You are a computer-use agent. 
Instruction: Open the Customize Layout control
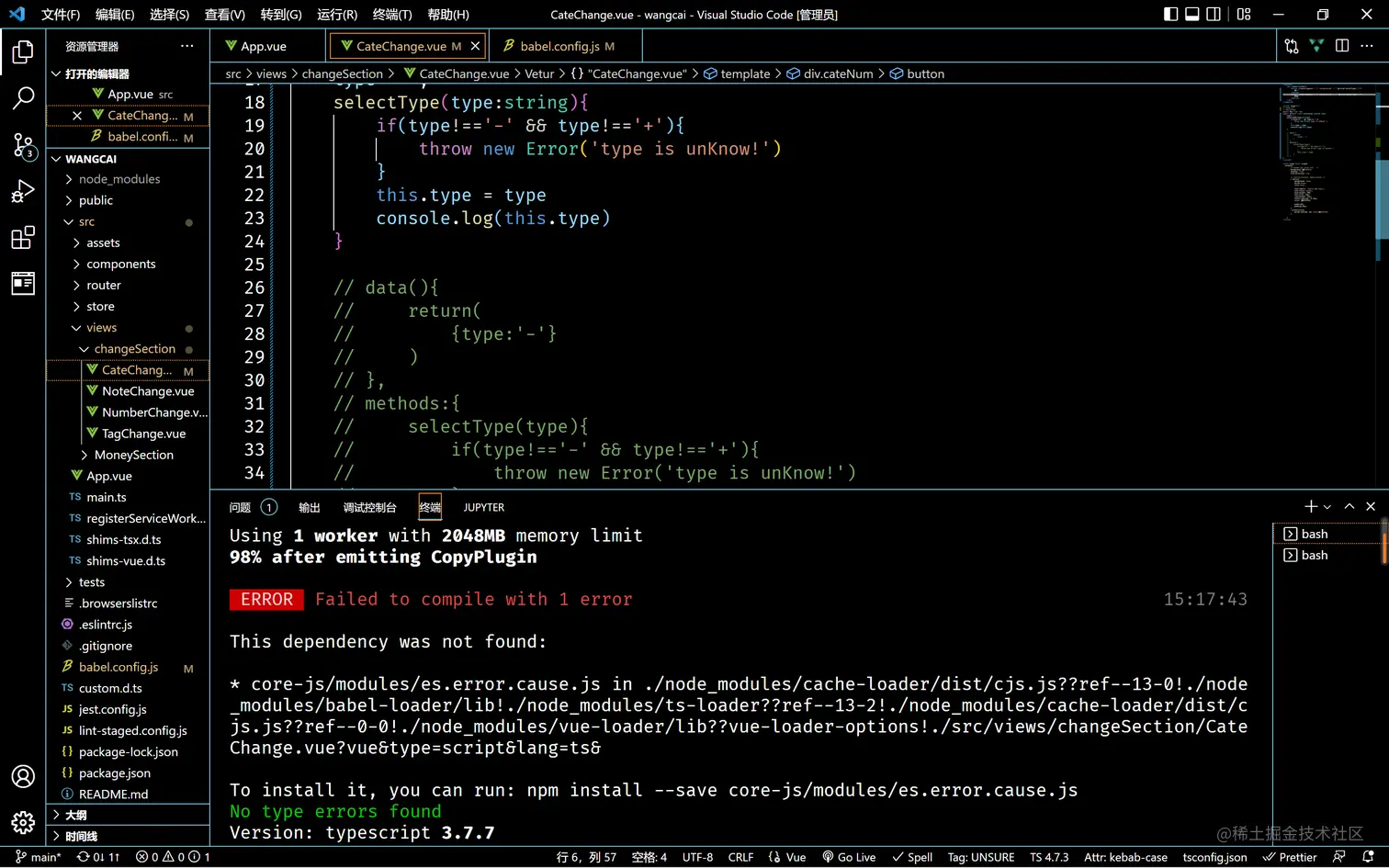pos(1244,14)
